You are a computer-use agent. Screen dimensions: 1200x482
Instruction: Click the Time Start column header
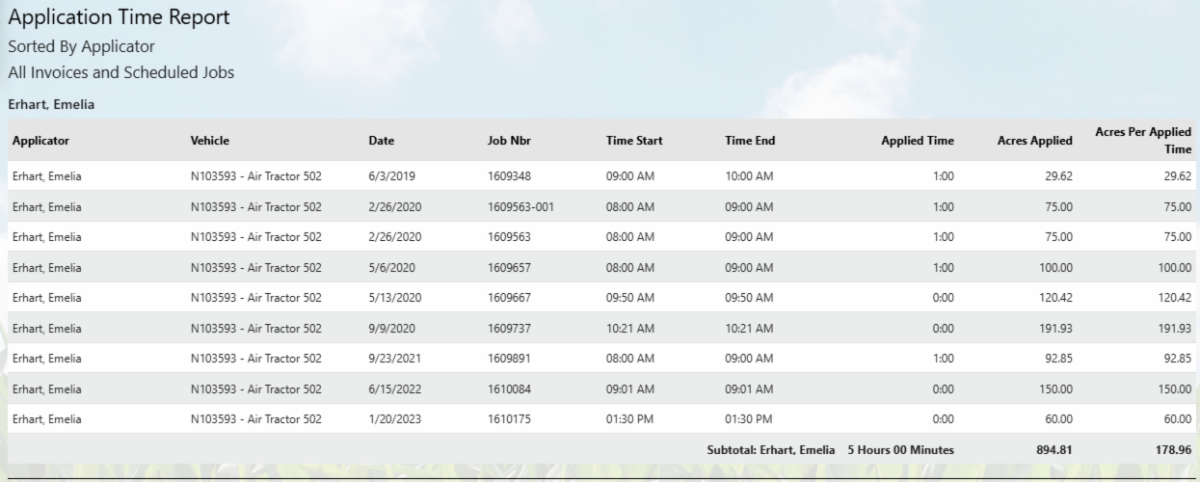click(x=634, y=141)
